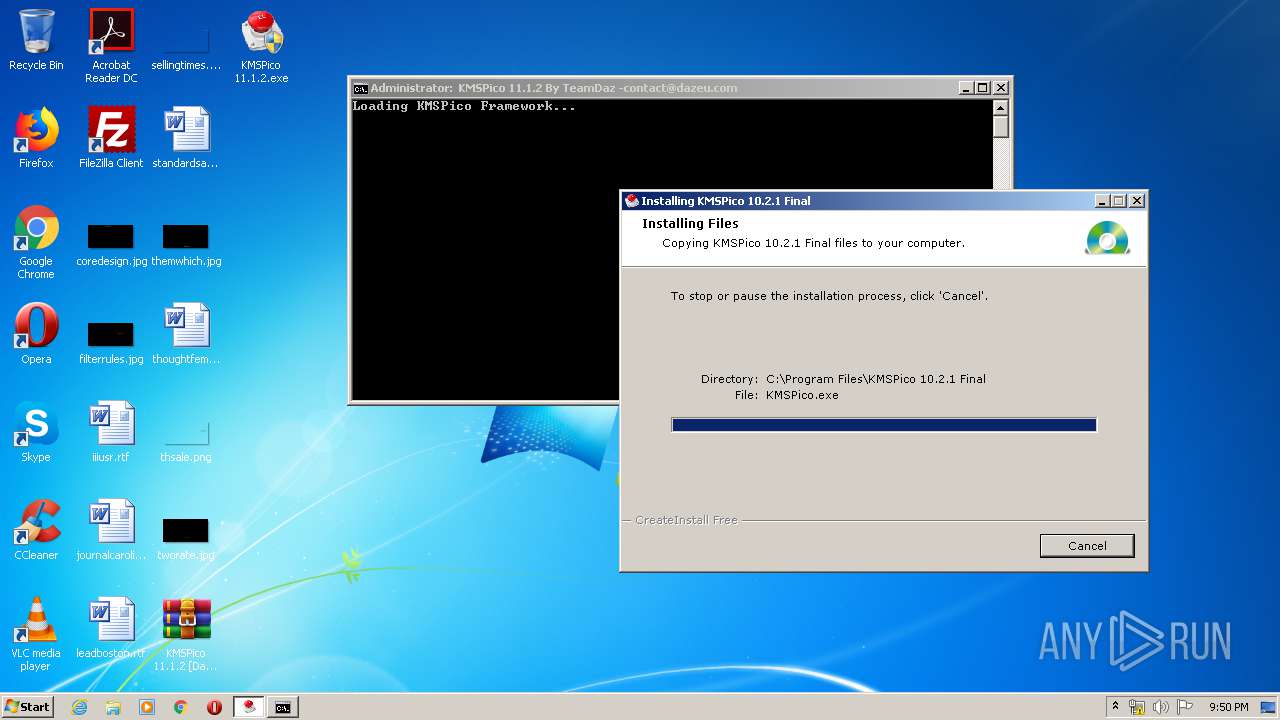The height and width of the screenshot is (720, 1280).
Task: Minimize the command prompt window
Action: tap(966, 88)
